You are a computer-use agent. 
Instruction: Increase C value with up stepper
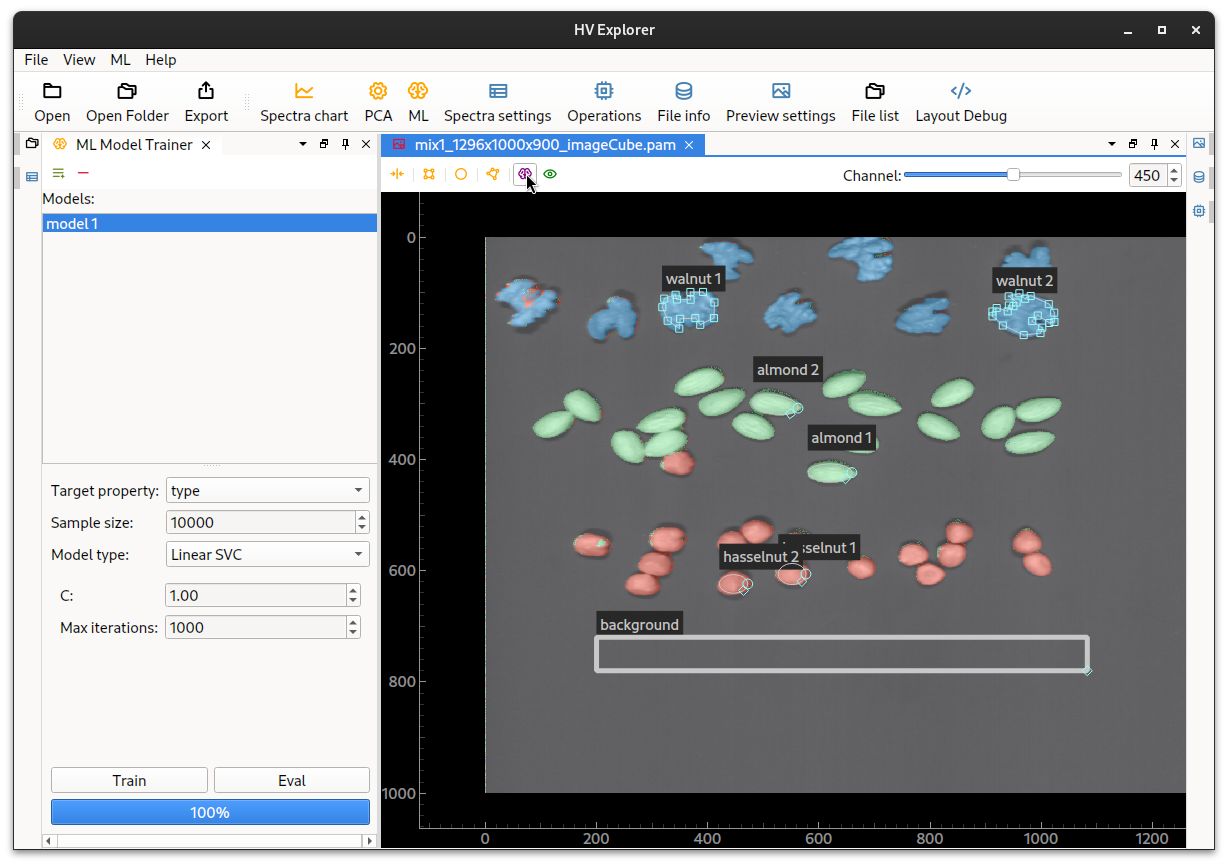[353, 590]
